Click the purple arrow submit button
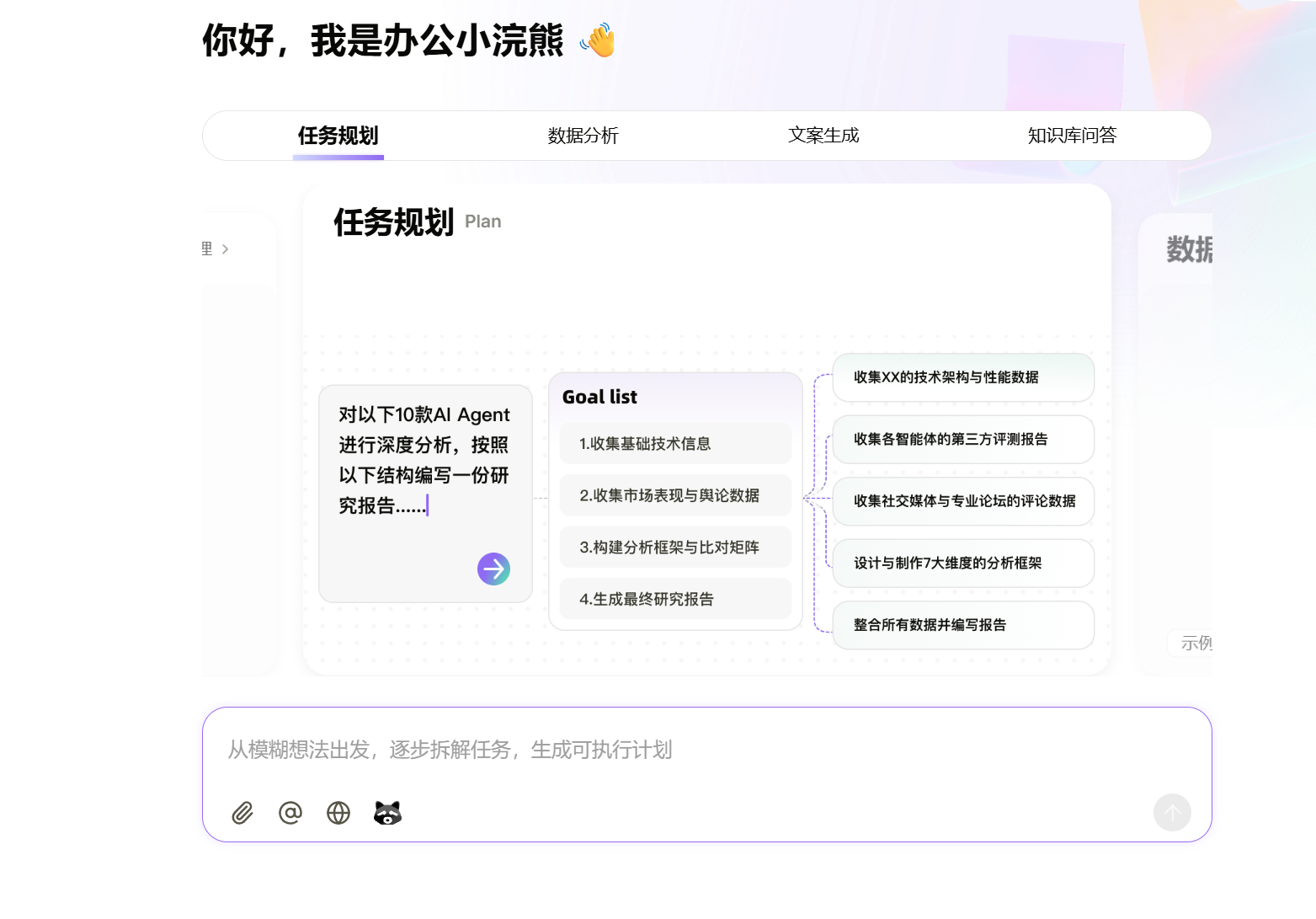 tap(493, 569)
